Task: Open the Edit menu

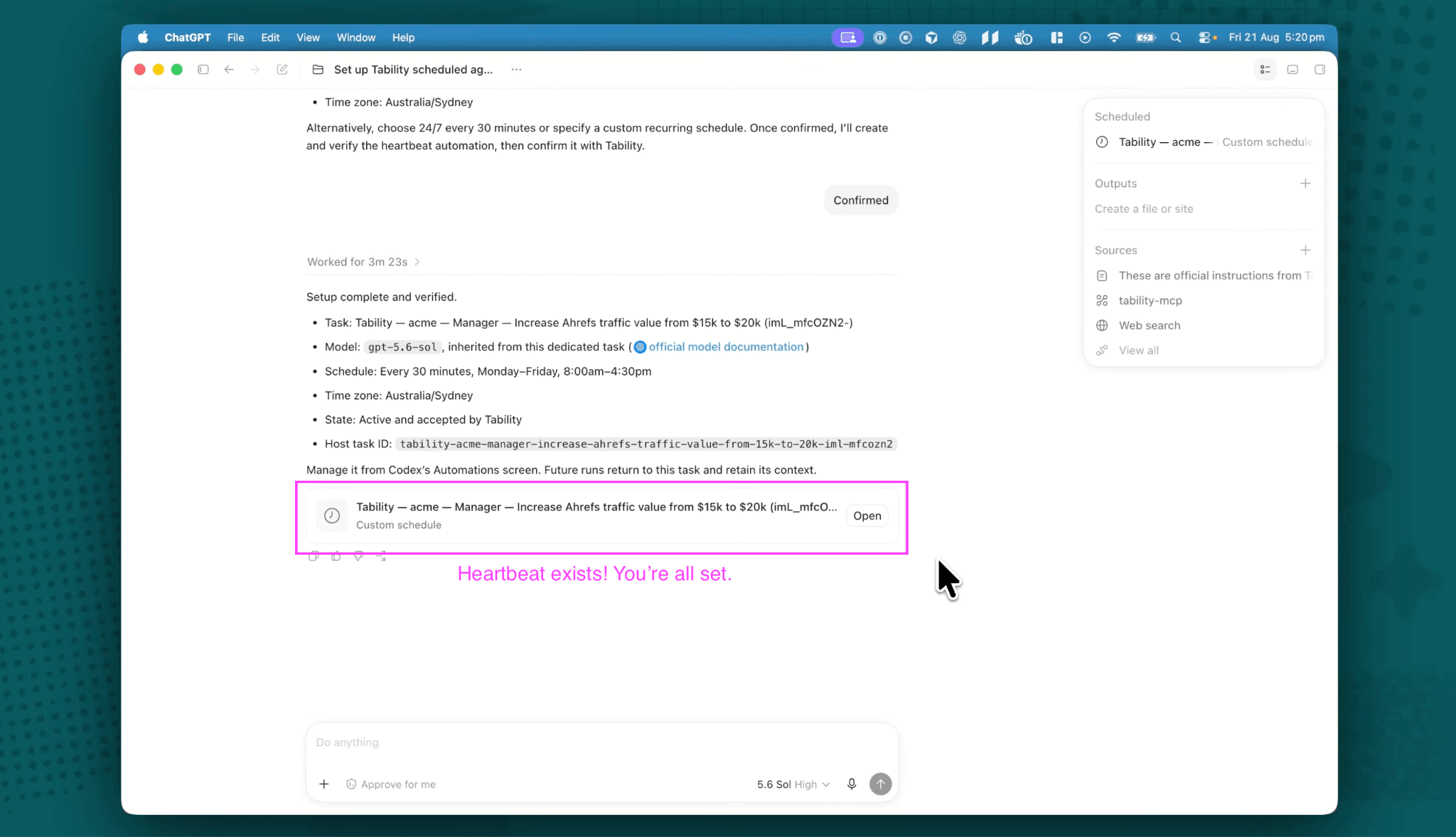Action: point(270,38)
